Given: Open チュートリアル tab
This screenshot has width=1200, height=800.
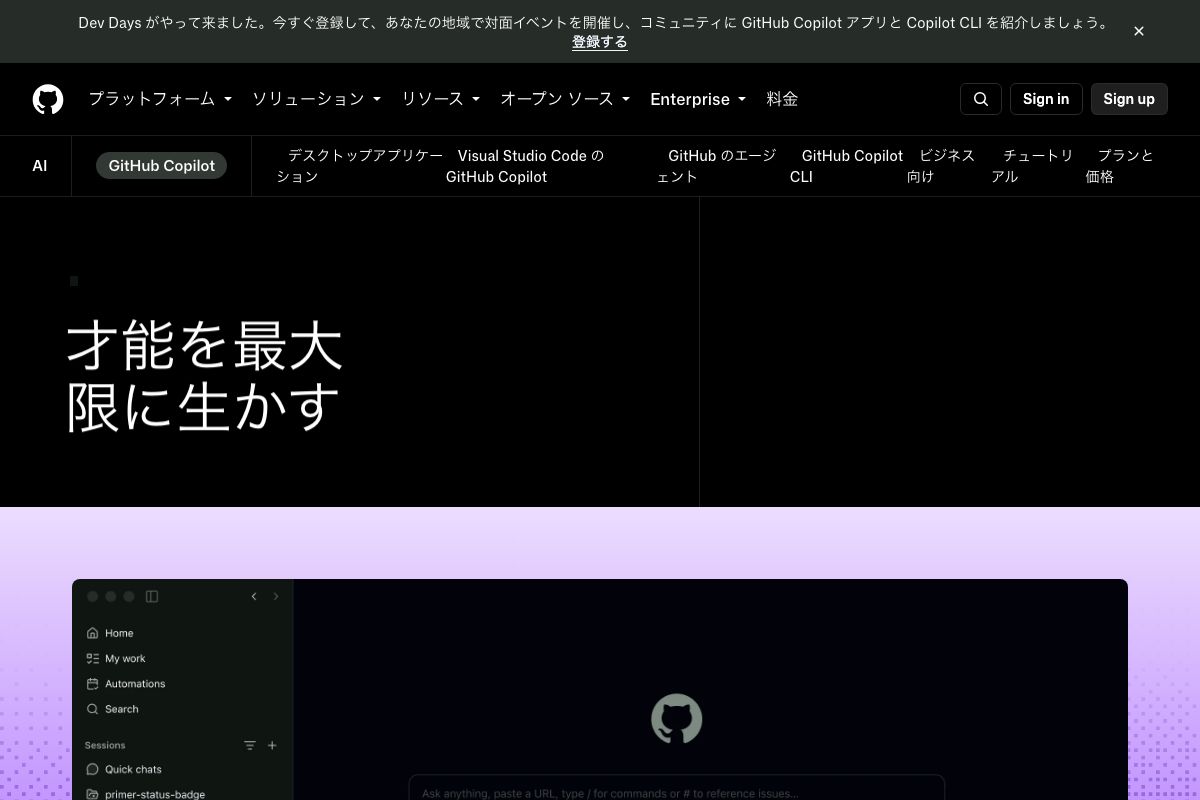Looking at the screenshot, I should tap(1032, 166).
